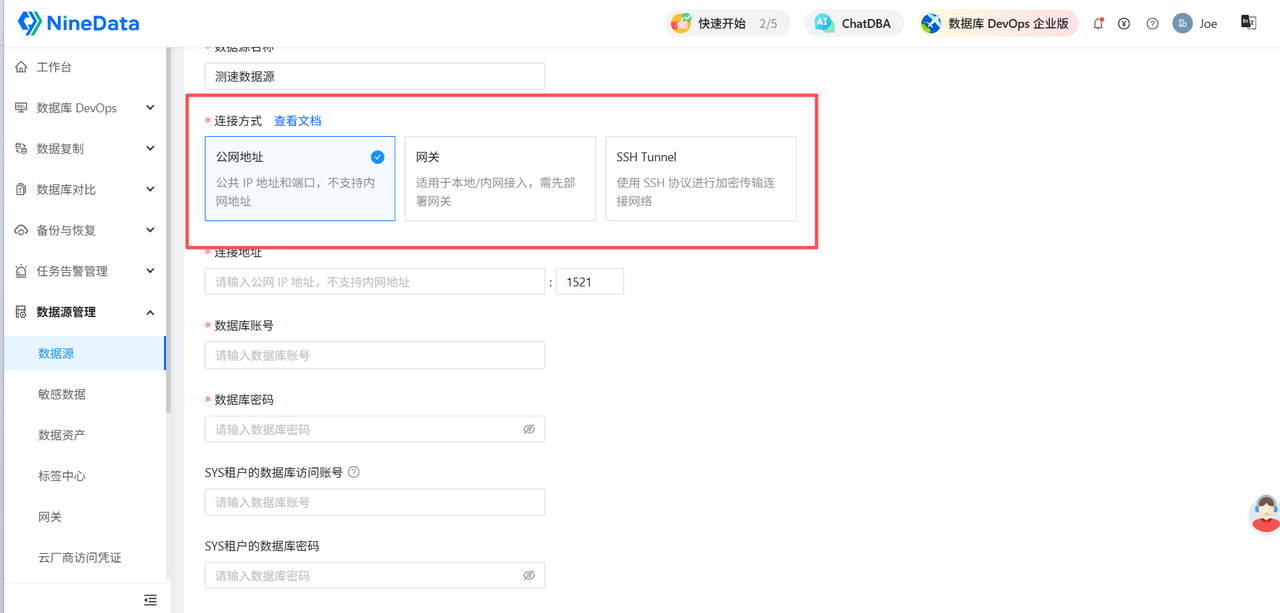Click the SYS租户 account help tooltip icon
The width and height of the screenshot is (1280, 613).
(x=354, y=472)
